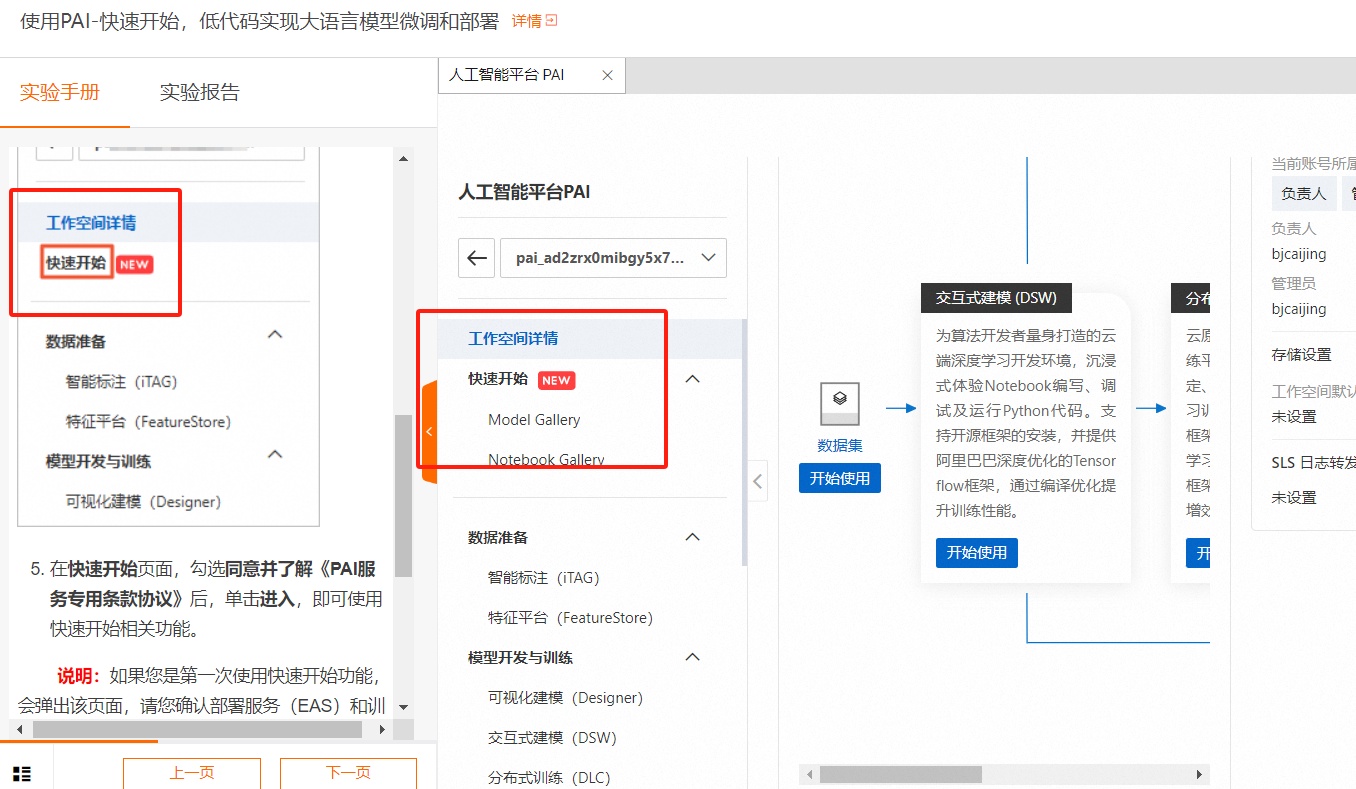The height and width of the screenshot is (789, 1356).
Task: Close the 人工智能平台 PAI tab
Action: click(x=607, y=75)
